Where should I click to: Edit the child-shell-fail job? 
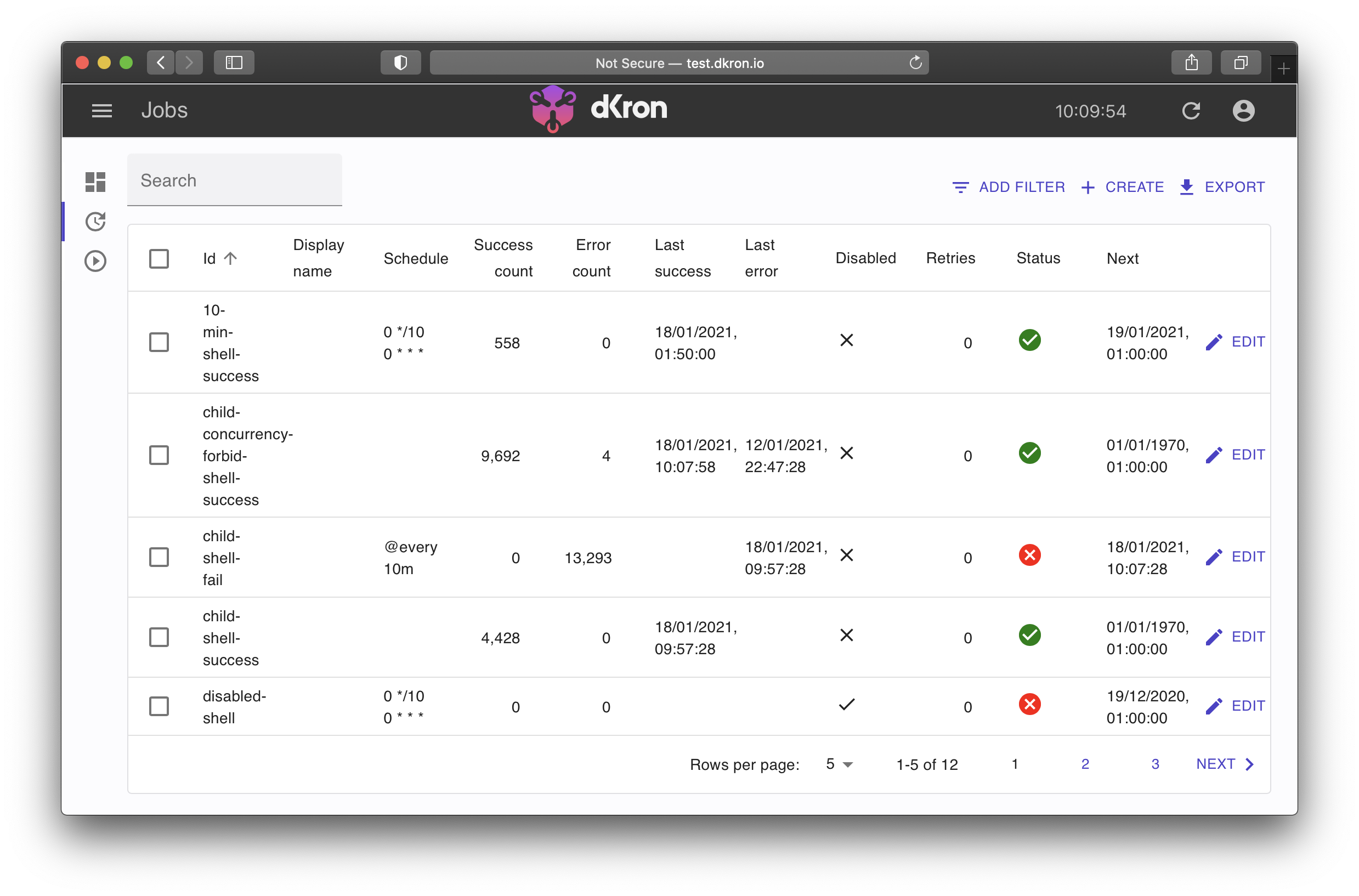pyautogui.click(x=1236, y=557)
